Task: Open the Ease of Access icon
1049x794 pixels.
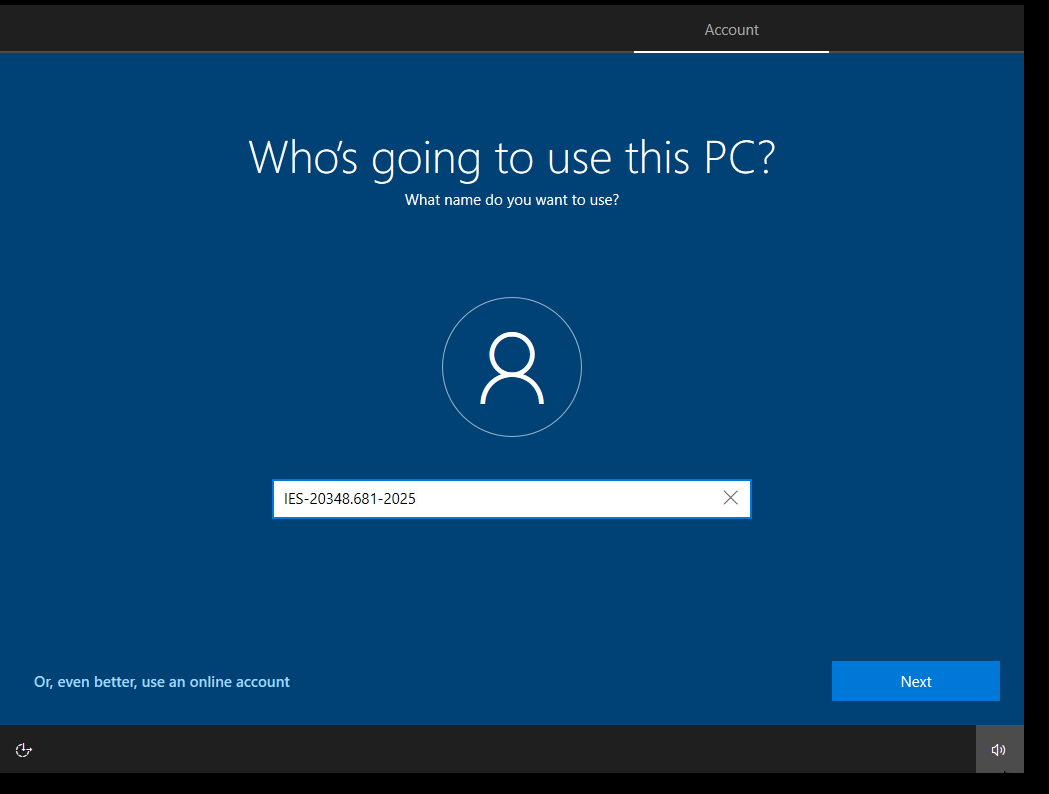Action: click(23, 750)
